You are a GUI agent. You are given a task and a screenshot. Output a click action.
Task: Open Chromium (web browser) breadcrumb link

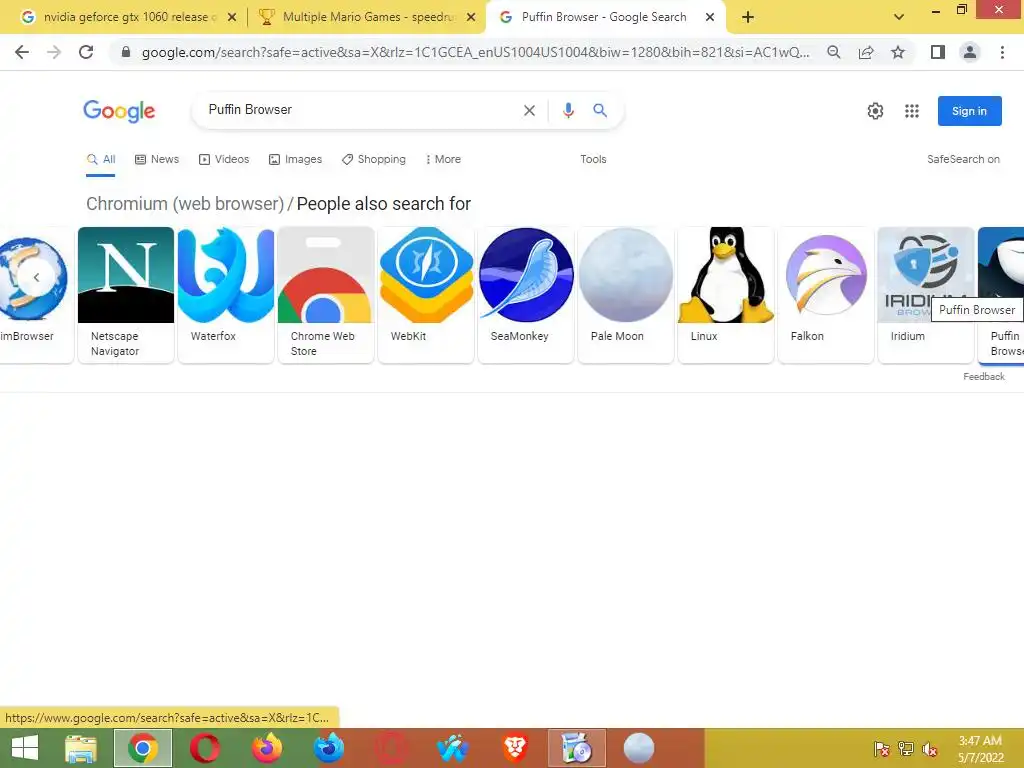pos(185,204)
